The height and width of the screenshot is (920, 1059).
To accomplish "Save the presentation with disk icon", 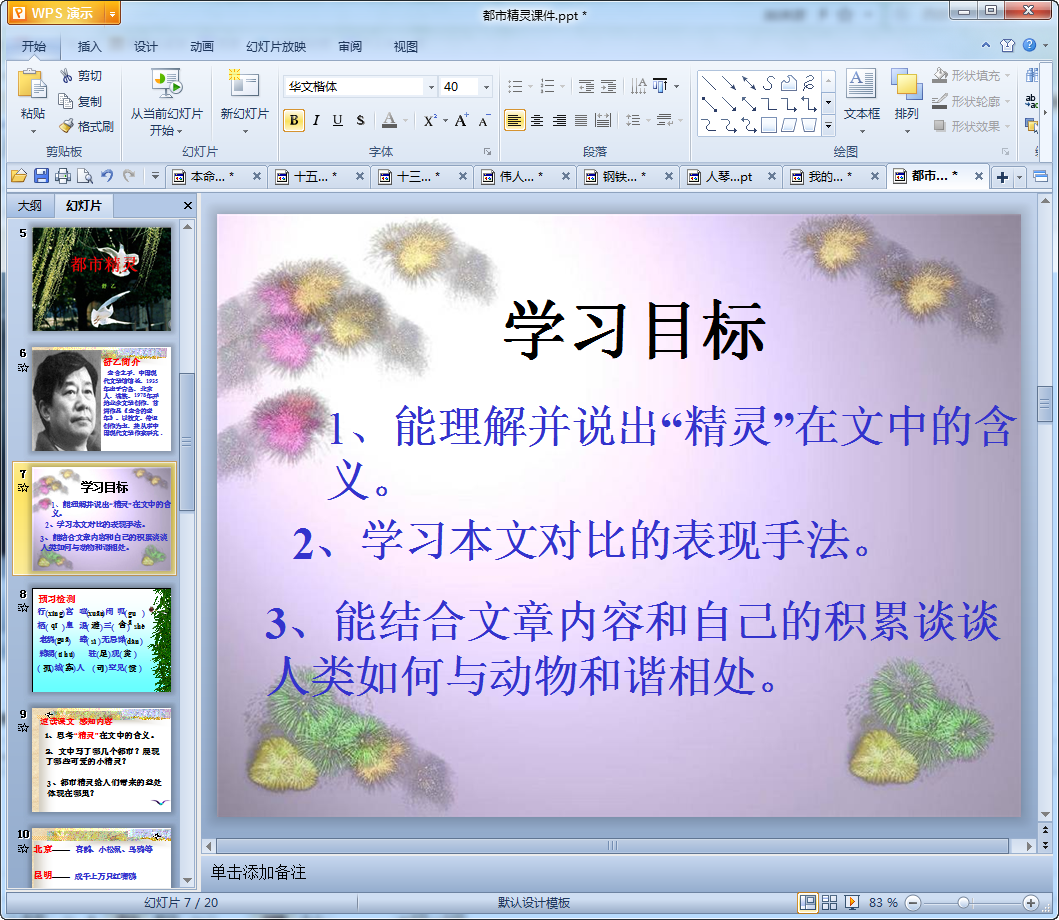I will [41, 176].
